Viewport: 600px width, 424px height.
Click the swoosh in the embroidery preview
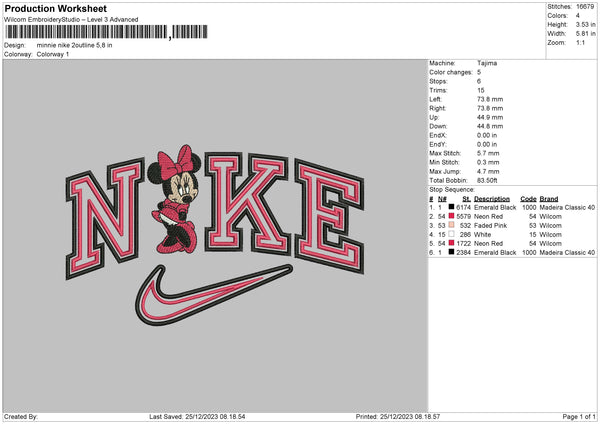pyautogui.click(x=214, y=295)
